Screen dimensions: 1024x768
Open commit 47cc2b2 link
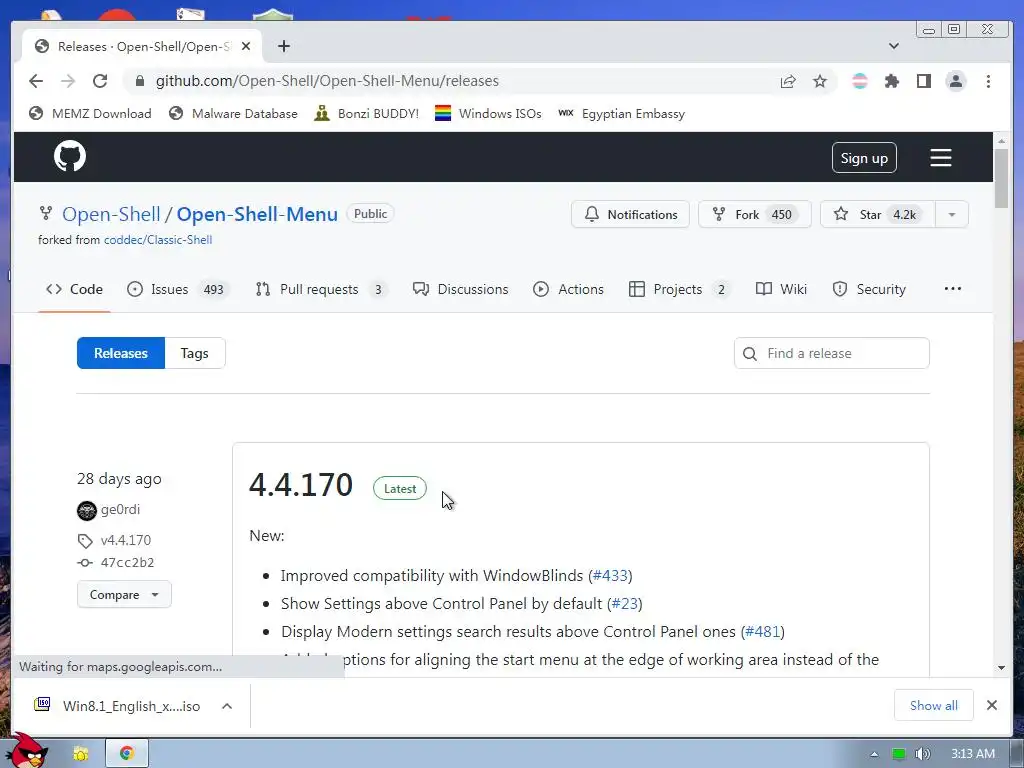tap(127, 562)
